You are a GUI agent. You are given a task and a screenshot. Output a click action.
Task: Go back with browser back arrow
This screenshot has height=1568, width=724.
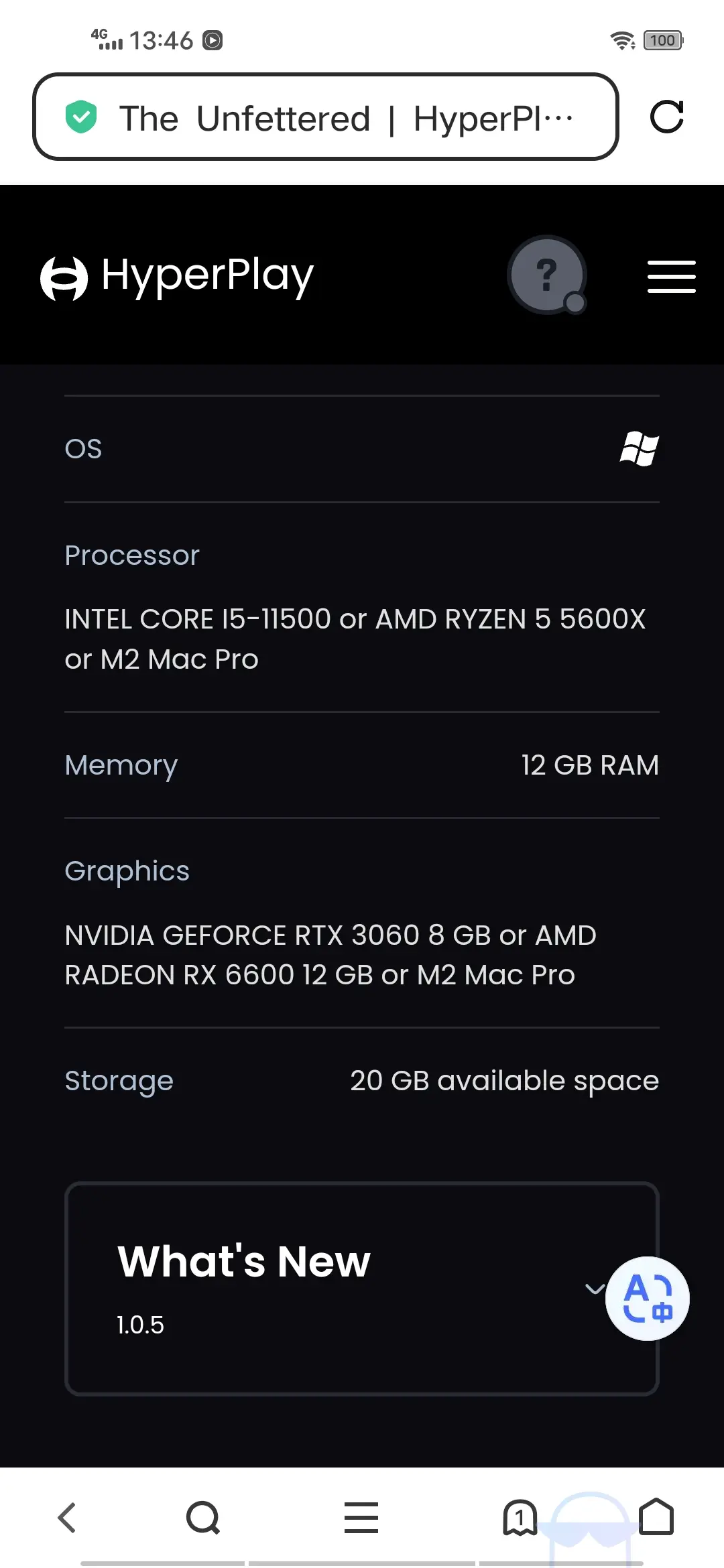click(67, 1517)
